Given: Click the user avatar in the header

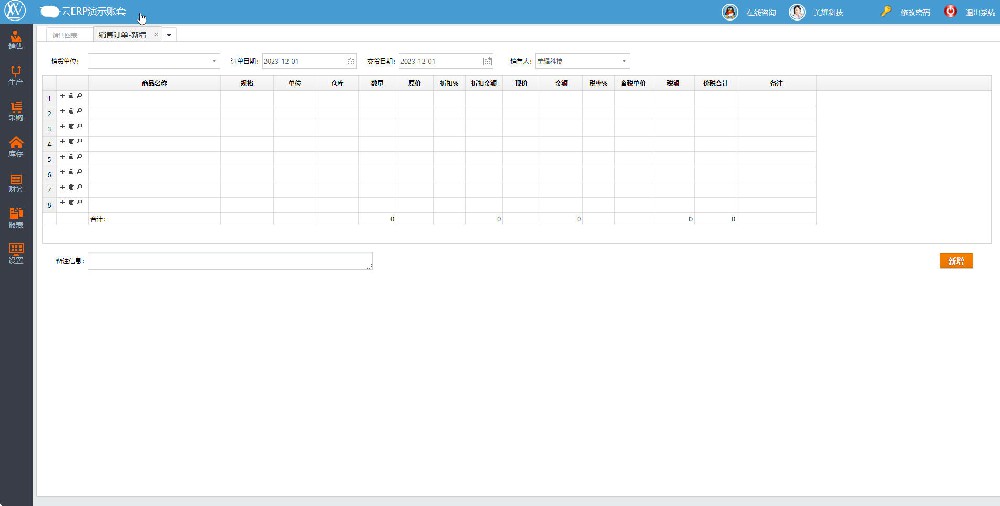Looking at the screenshot, I should [x=797, y=12].
